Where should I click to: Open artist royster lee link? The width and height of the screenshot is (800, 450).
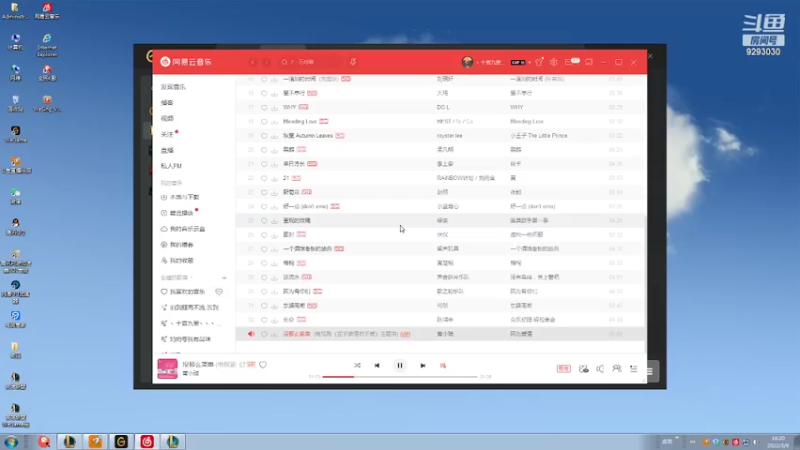click(x=449, y=136)
